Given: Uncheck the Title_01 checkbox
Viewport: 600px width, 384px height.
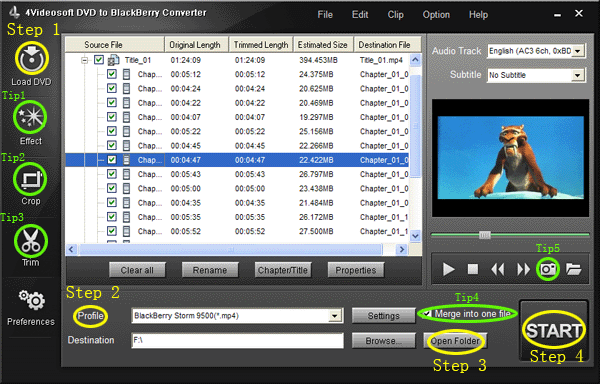Looking at the screenshot, I should point(99,60).
